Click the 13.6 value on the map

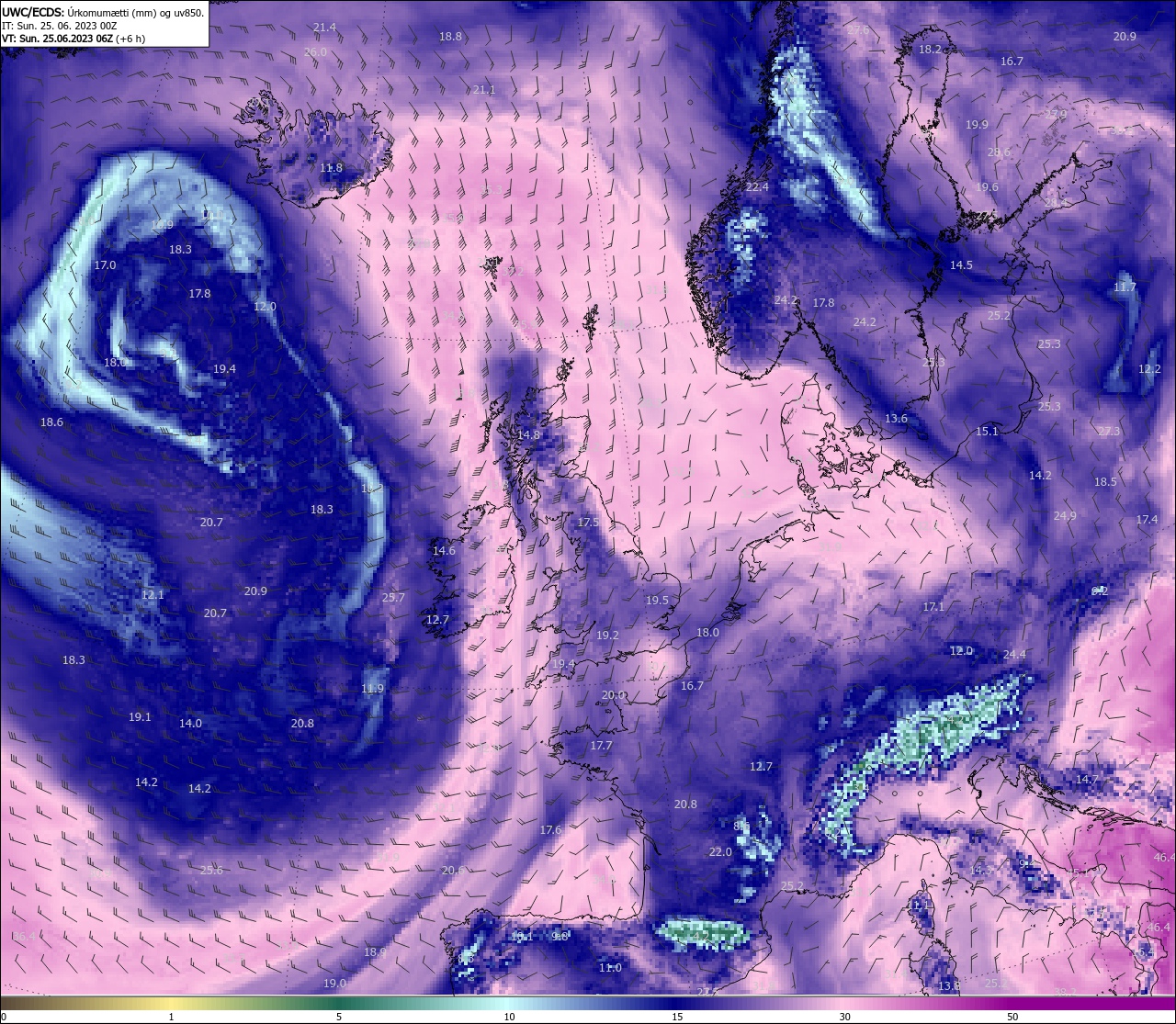[x=896, y=418]
